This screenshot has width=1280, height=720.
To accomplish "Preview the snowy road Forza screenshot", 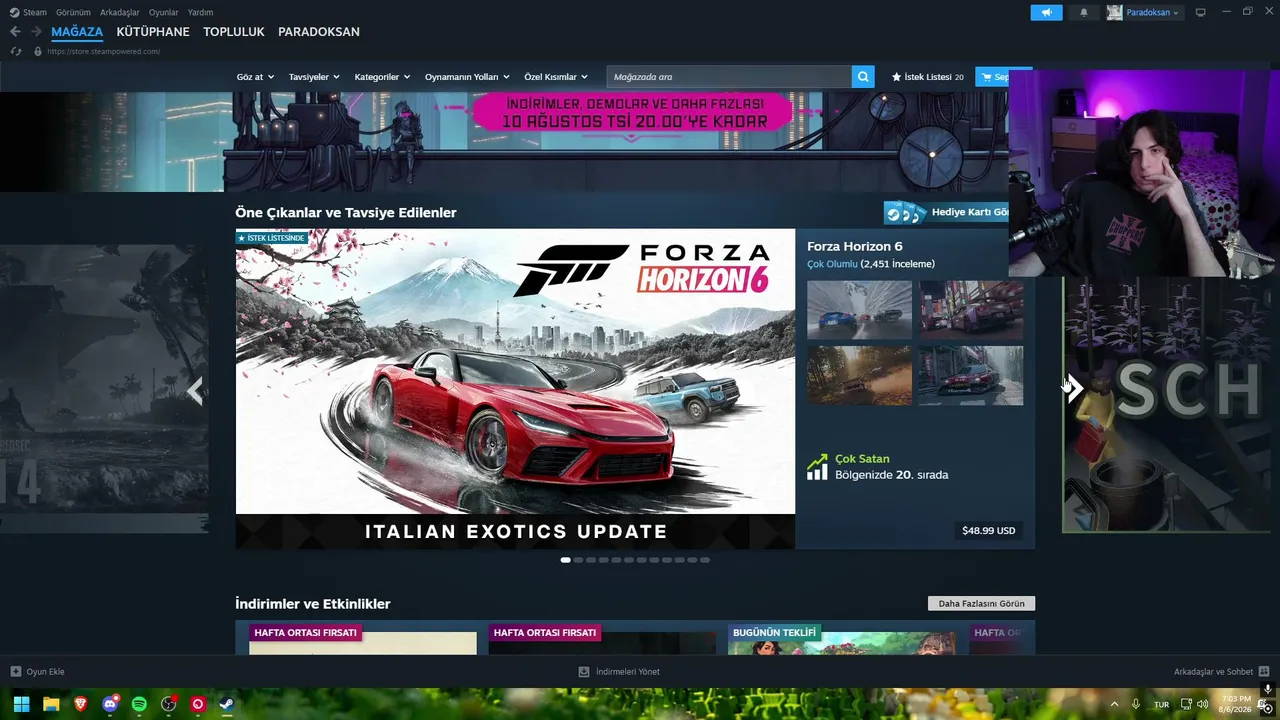I will tap(859, 310).
